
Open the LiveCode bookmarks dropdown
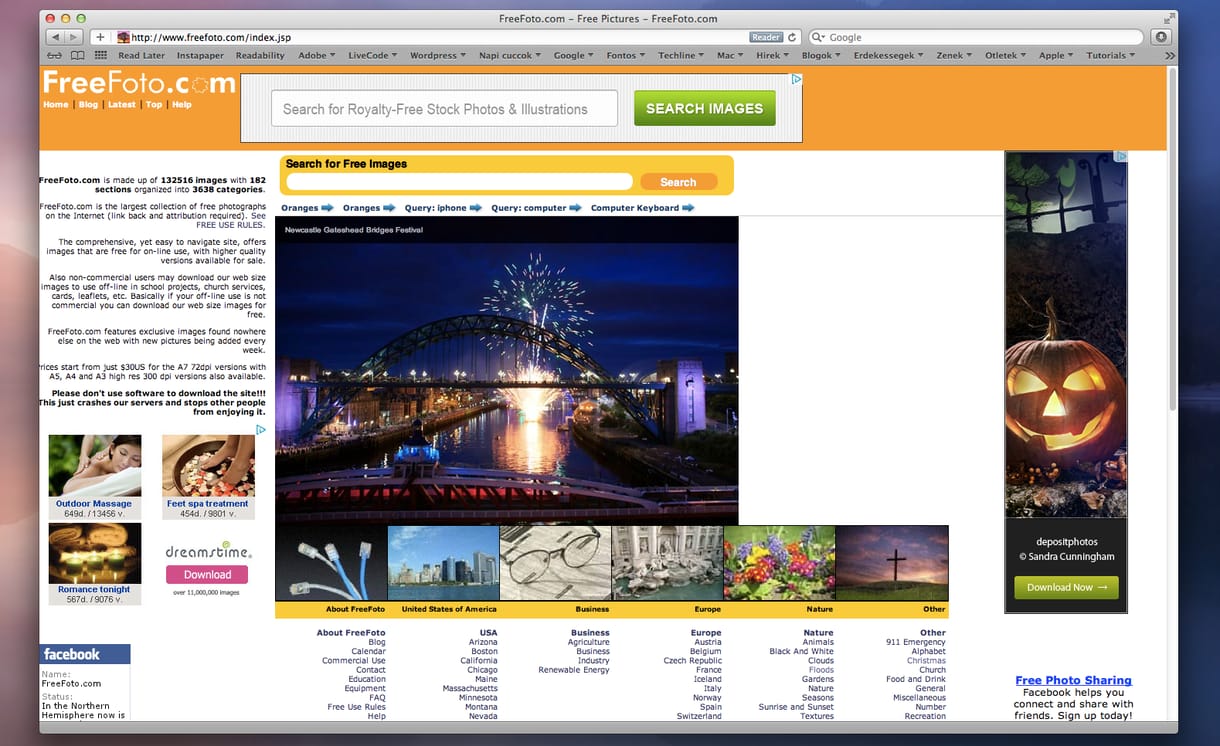coord(372,56)
